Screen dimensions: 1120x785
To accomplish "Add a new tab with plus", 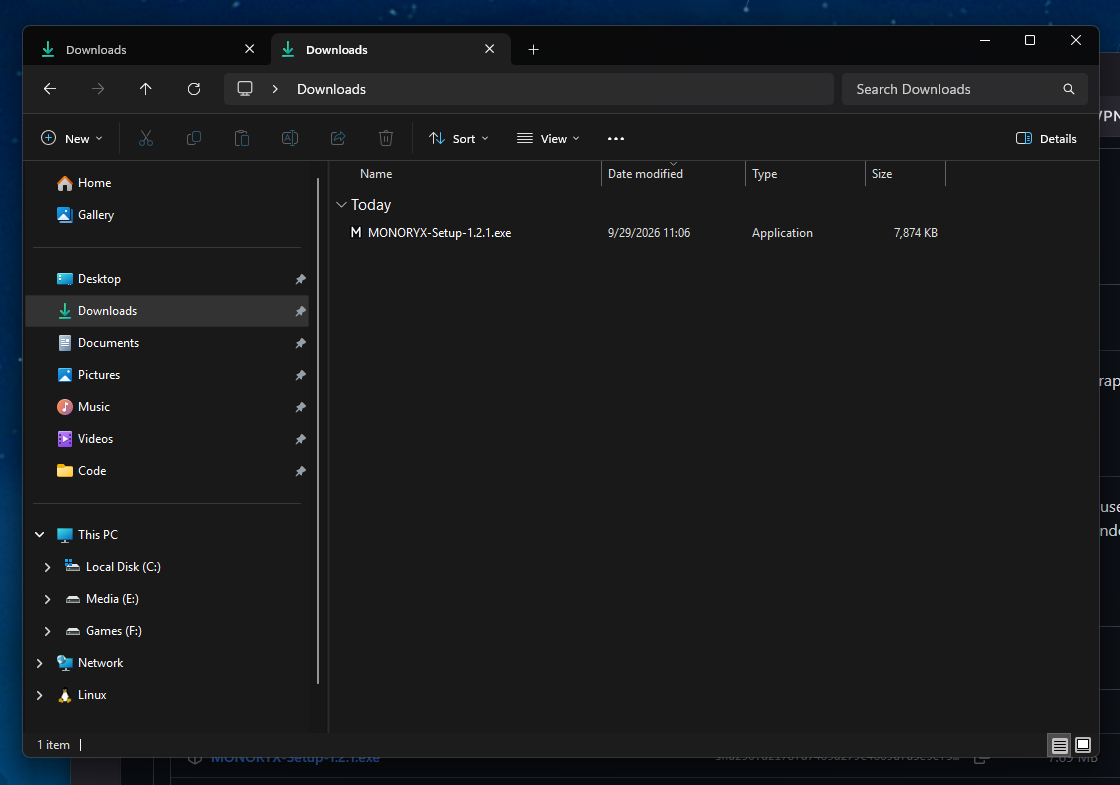I will [x=534, y=49].
